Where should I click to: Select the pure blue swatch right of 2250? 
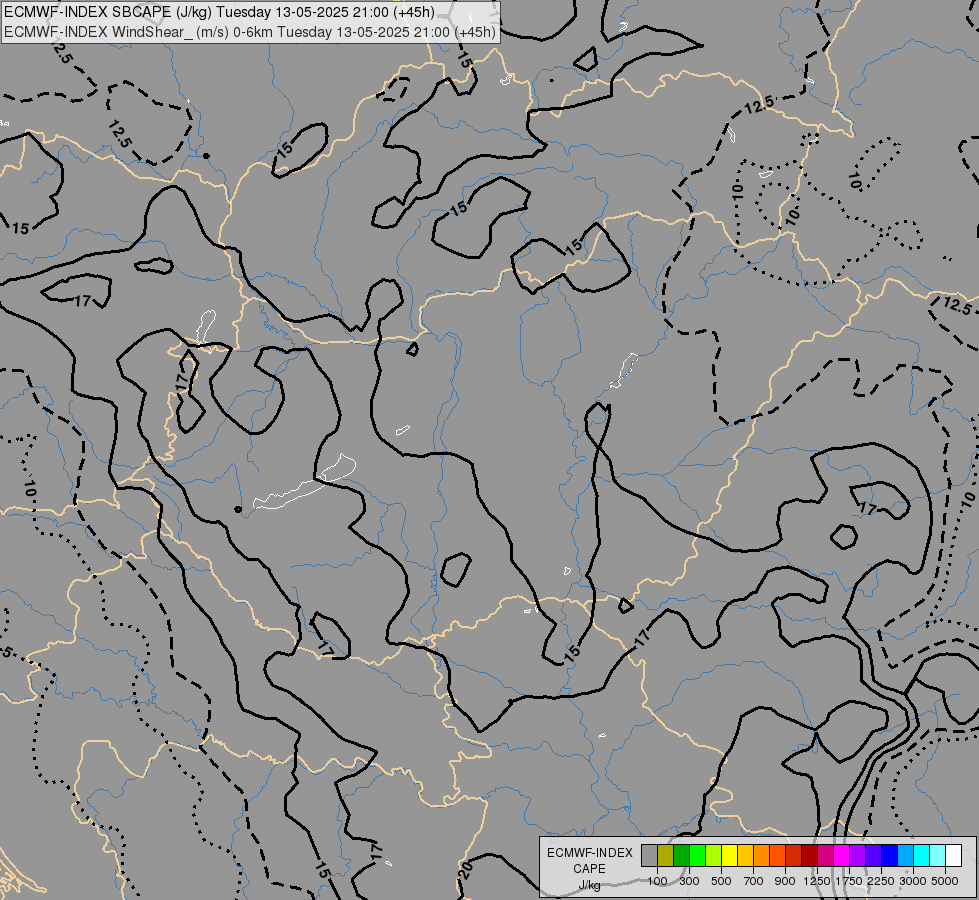(x=889, y=855)
